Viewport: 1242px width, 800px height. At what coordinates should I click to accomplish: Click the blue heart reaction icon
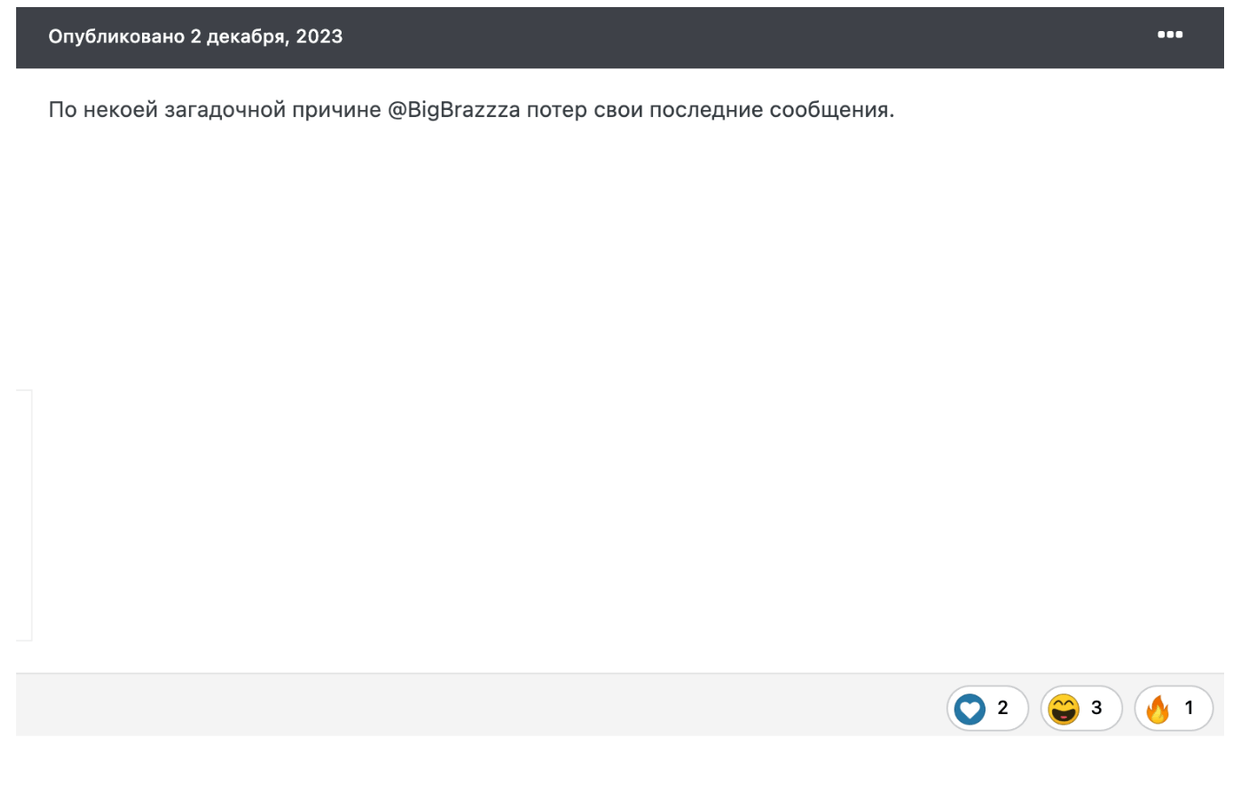[969, 709]
